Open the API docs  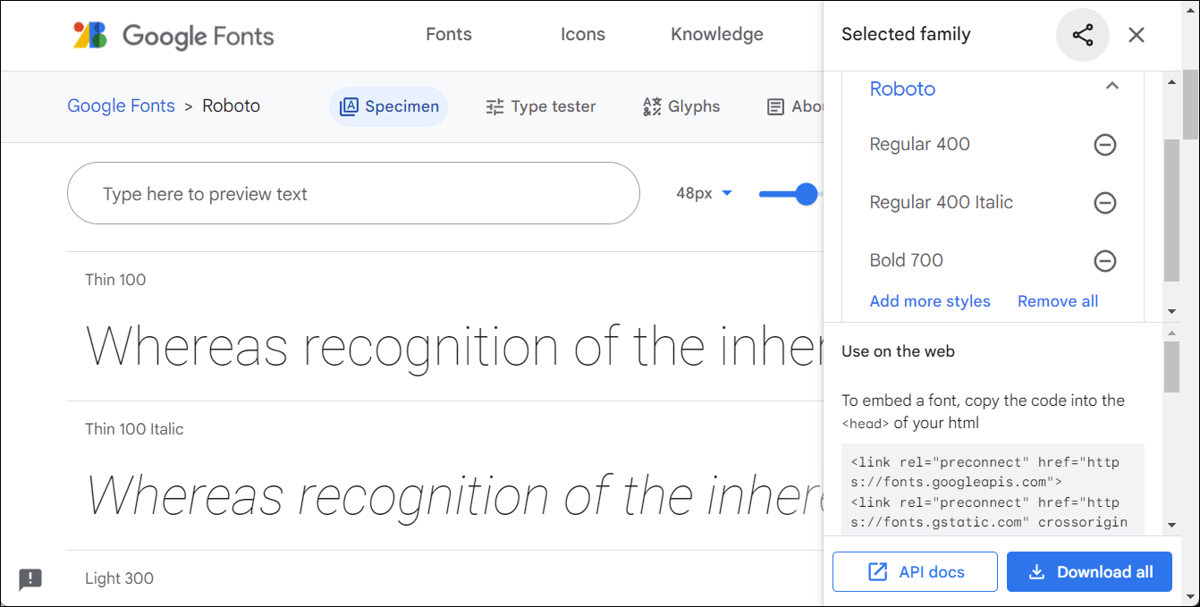914,571
